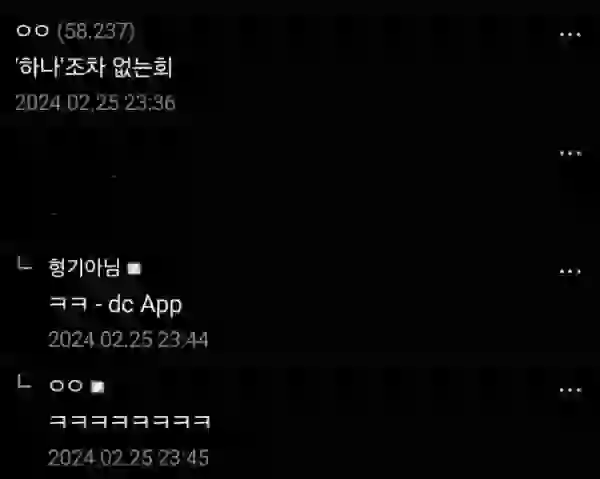Screen dimensions: 600x479
Task: Open the profile of nickname 형기아님
Action: [x=84, y=267]
